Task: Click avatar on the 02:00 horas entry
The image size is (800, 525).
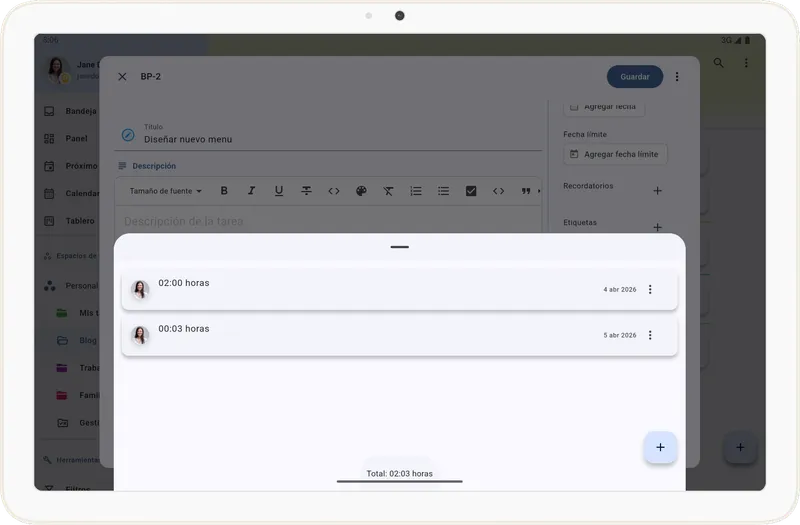Action: click(x=140, y=289)
